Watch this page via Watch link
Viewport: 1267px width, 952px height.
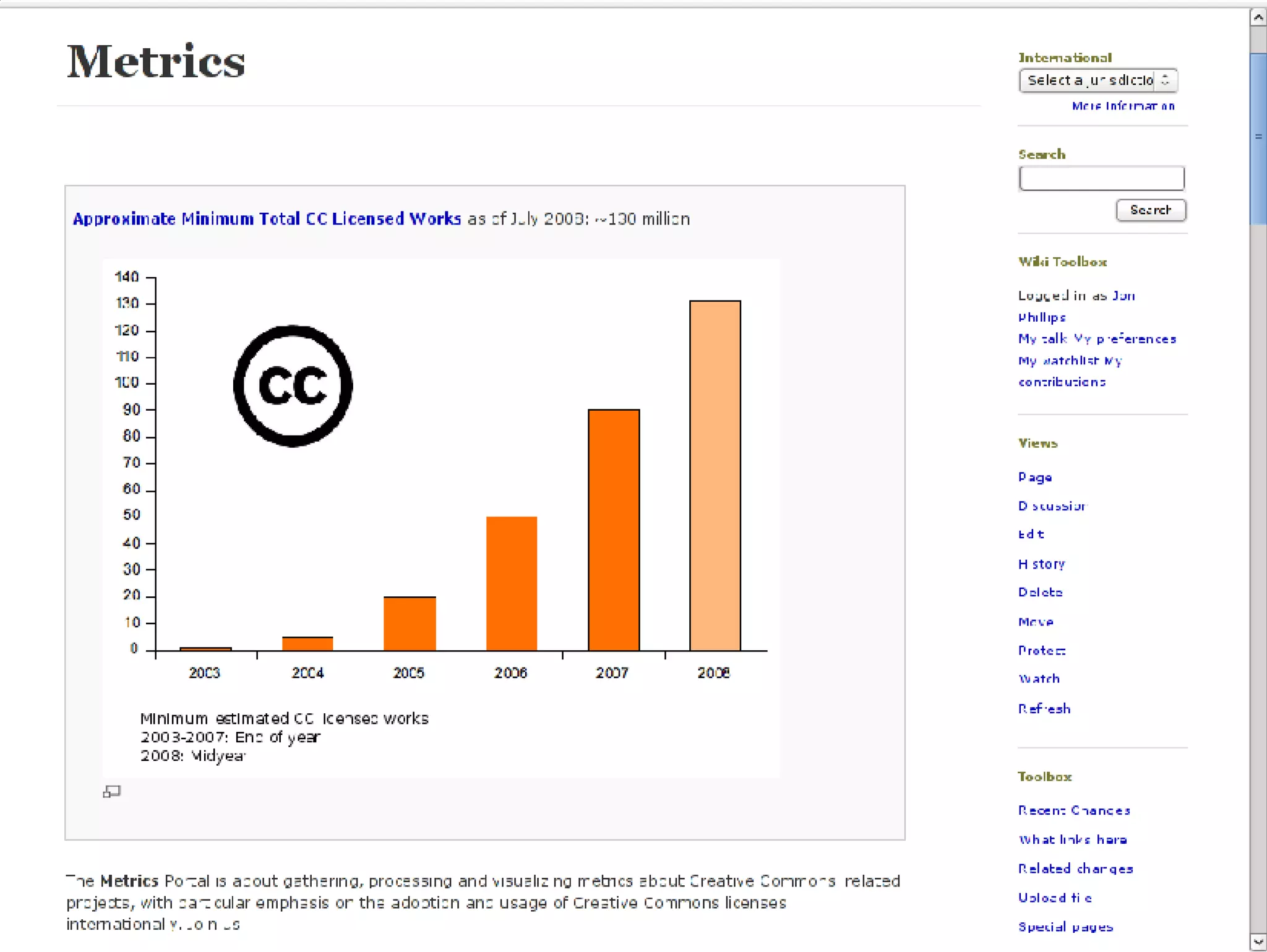click(1039, 679)
